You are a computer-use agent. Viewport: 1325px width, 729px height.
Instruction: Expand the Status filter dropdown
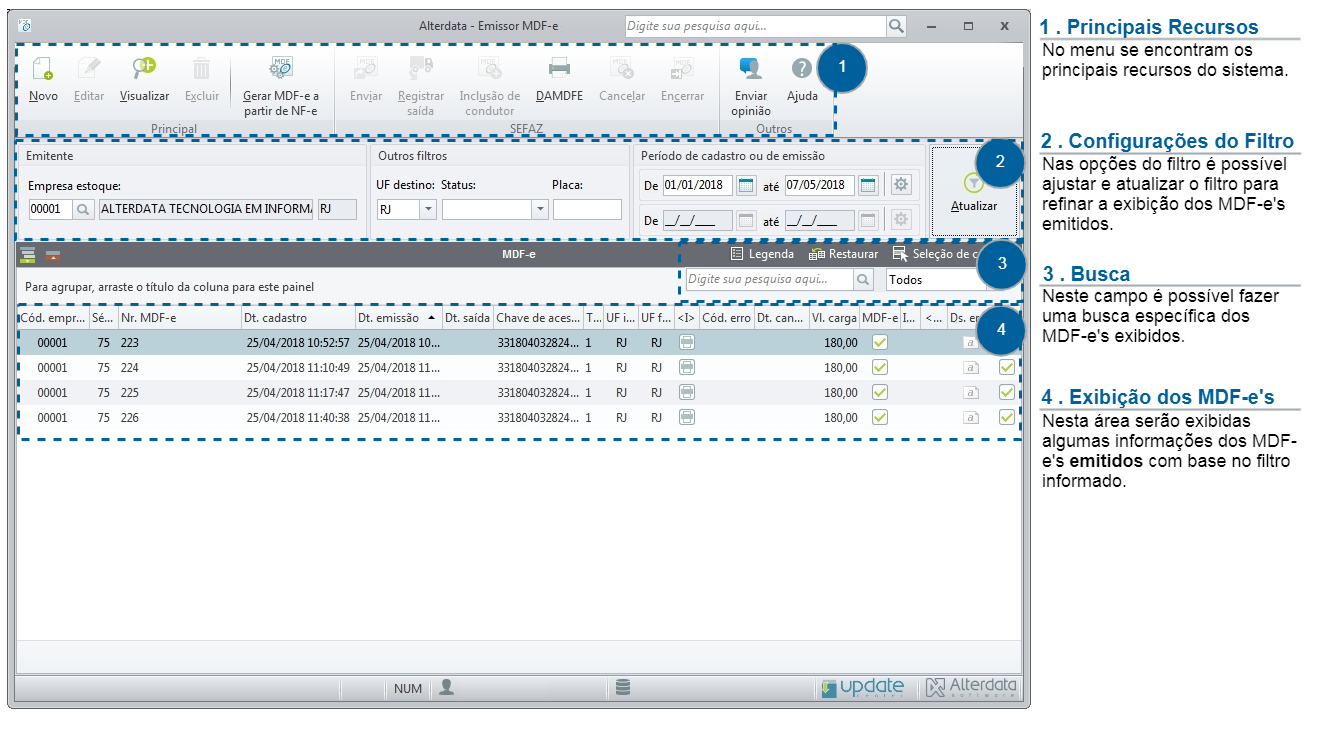[x=540, y=209]
